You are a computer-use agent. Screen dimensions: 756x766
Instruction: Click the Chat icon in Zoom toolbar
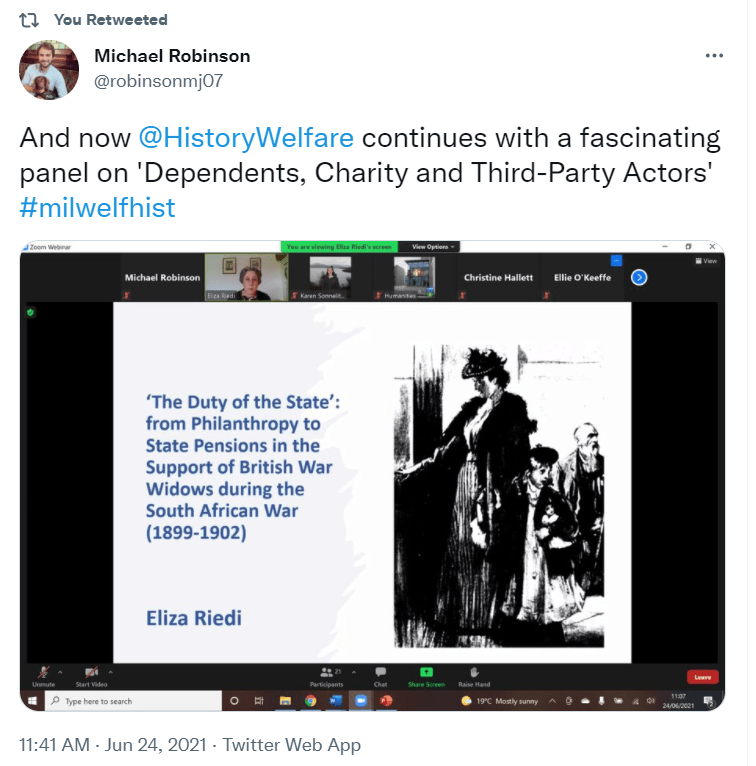[x=380, y=672]
